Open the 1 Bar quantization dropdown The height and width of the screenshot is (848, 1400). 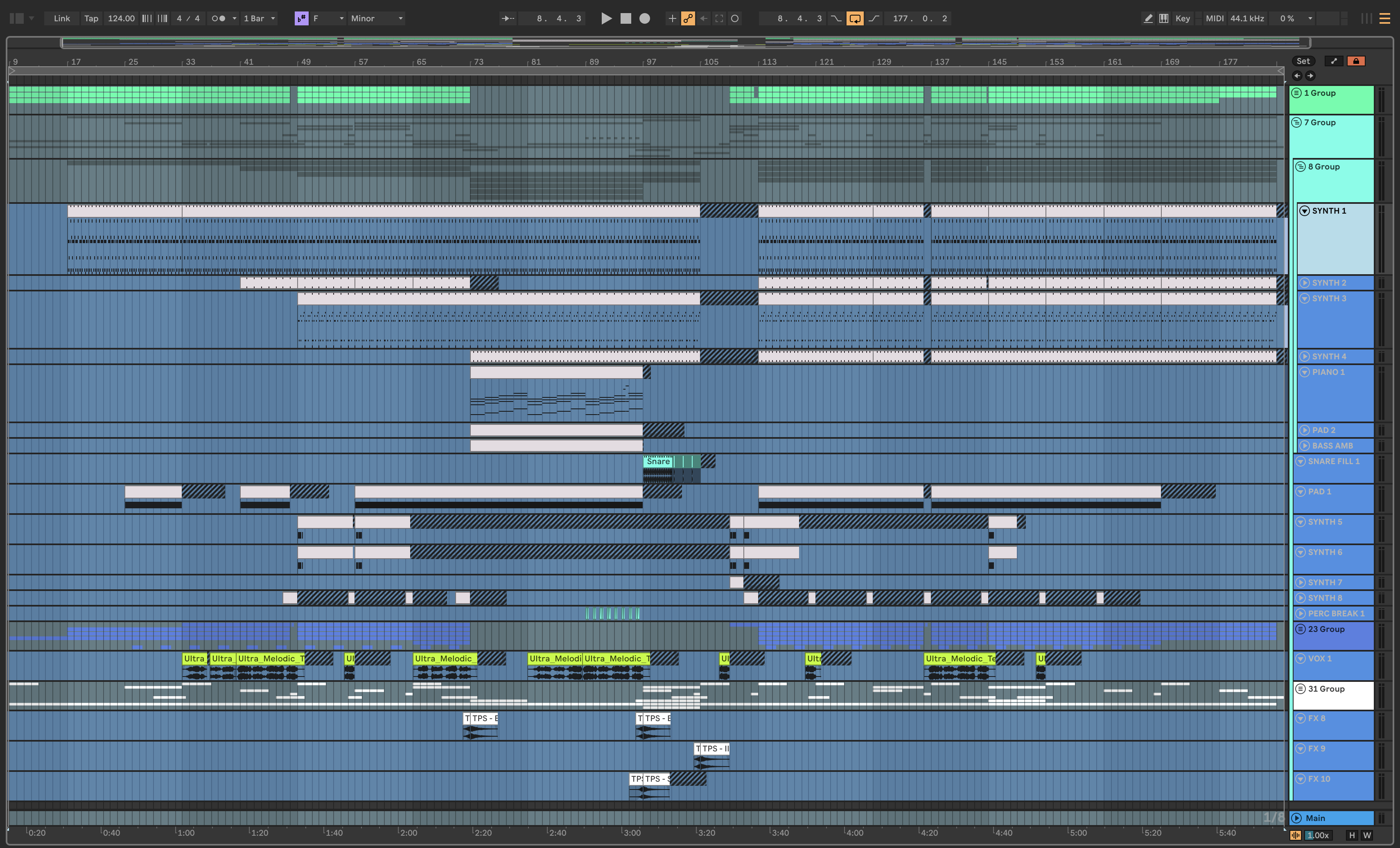260,18
